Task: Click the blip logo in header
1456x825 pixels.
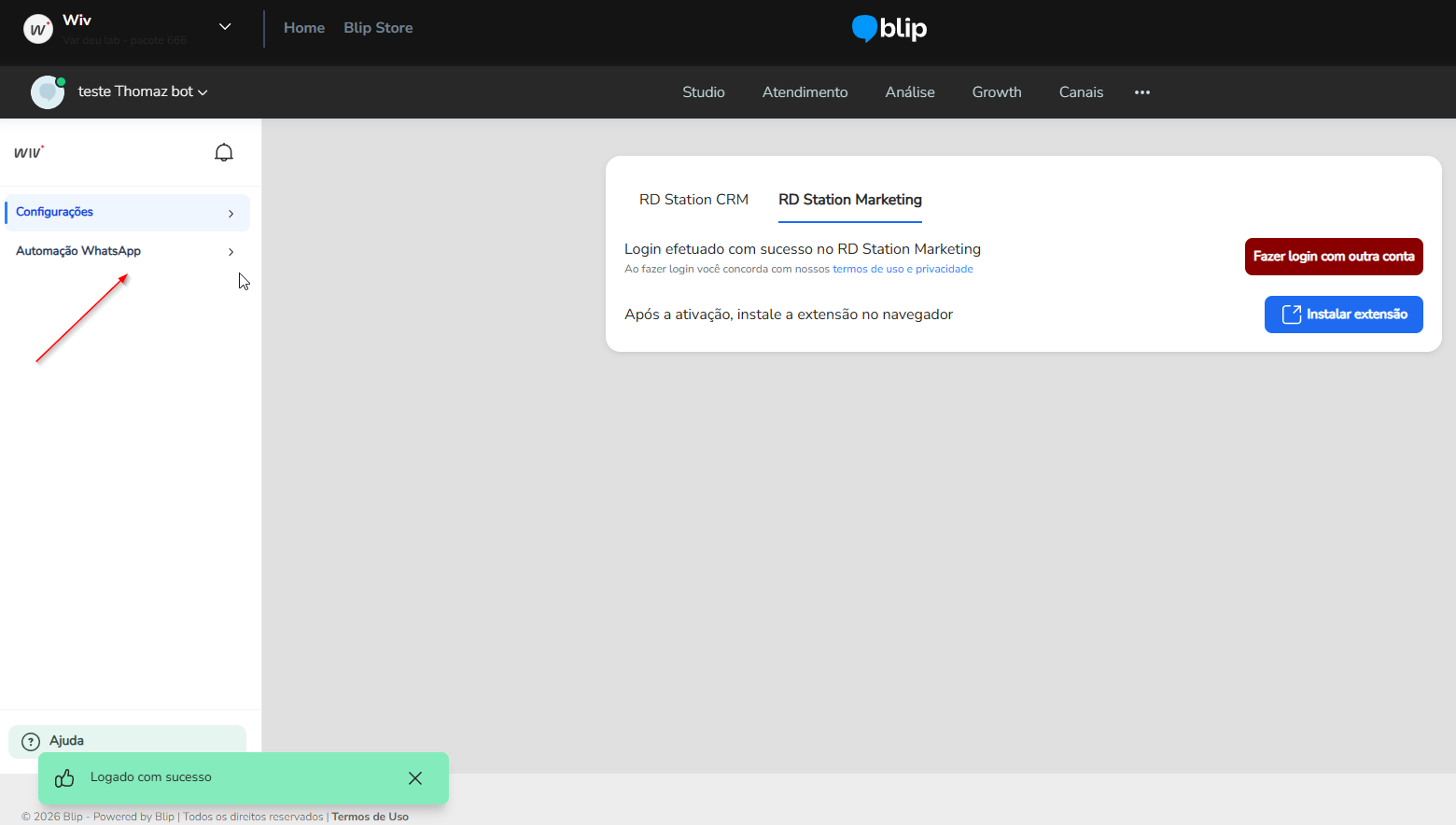Action: pyautogui.click(x=889, y=29)
